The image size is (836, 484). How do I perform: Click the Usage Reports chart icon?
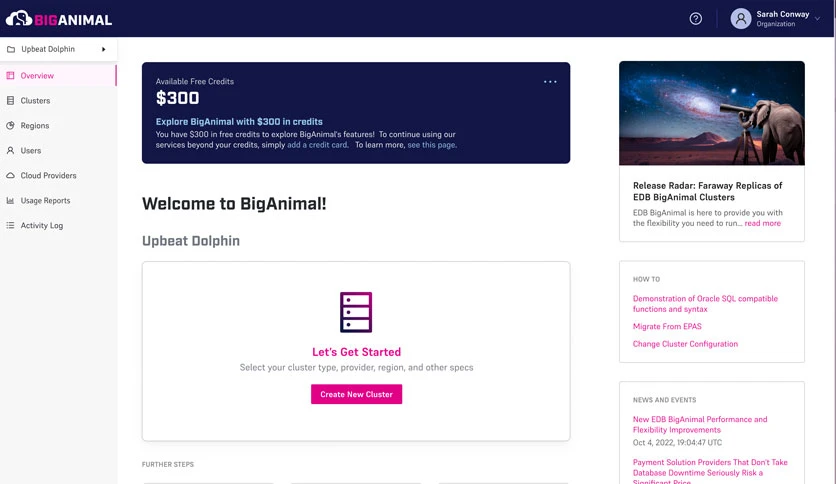coord(10,200)
